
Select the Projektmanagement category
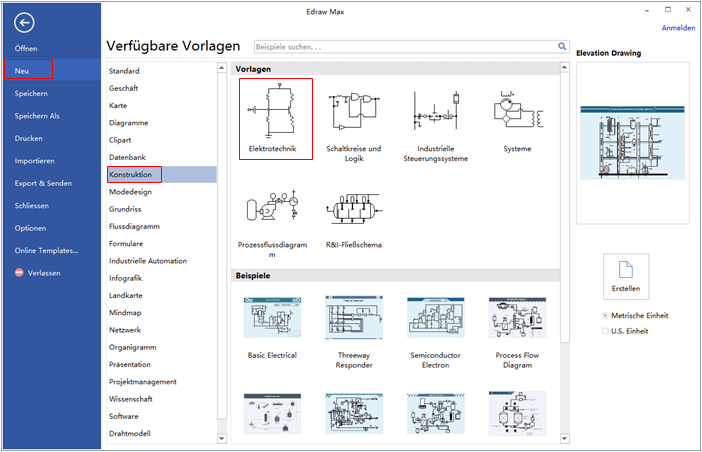(x=143, y=382)
